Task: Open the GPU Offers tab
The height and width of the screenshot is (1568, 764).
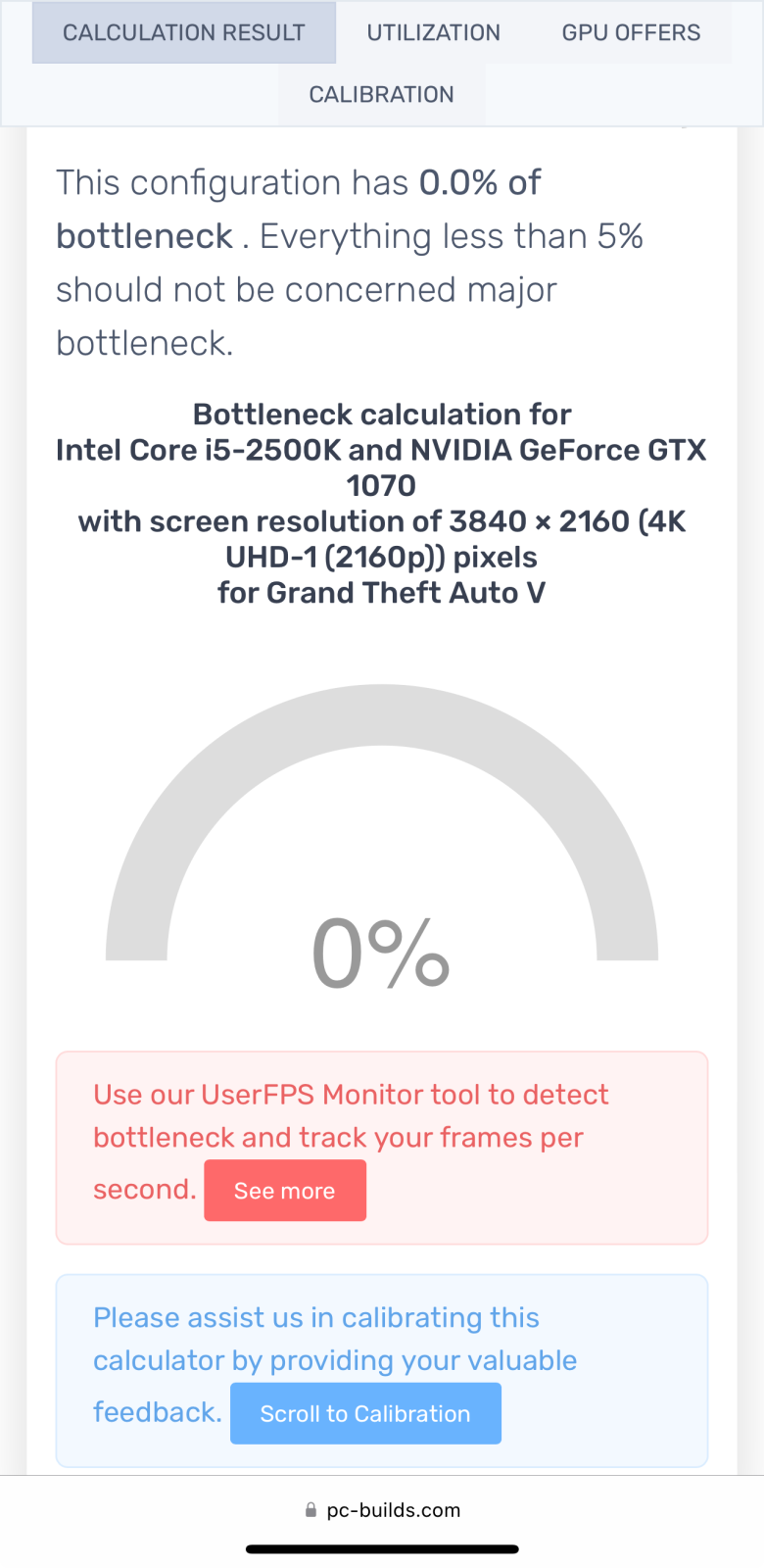Action: point(631,32)
